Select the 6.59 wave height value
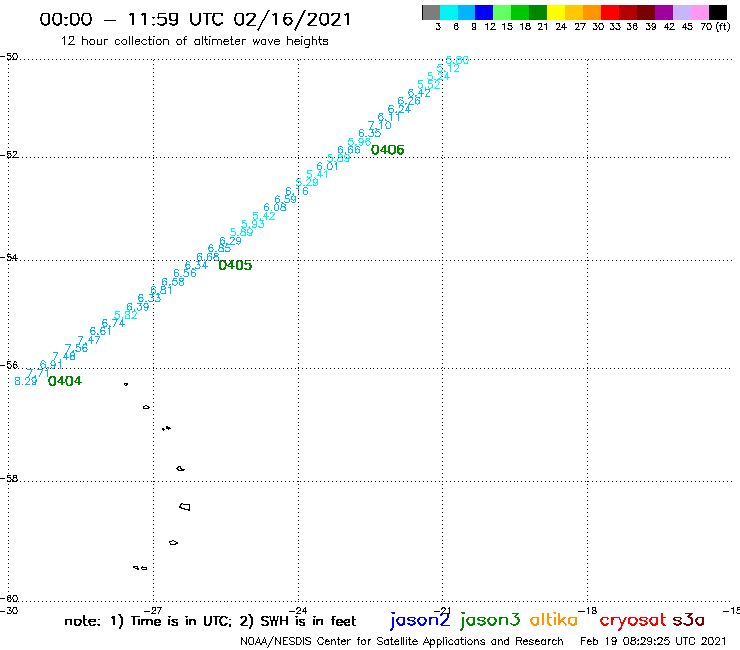Screen dimensions: 740x650 coord(286,199)
